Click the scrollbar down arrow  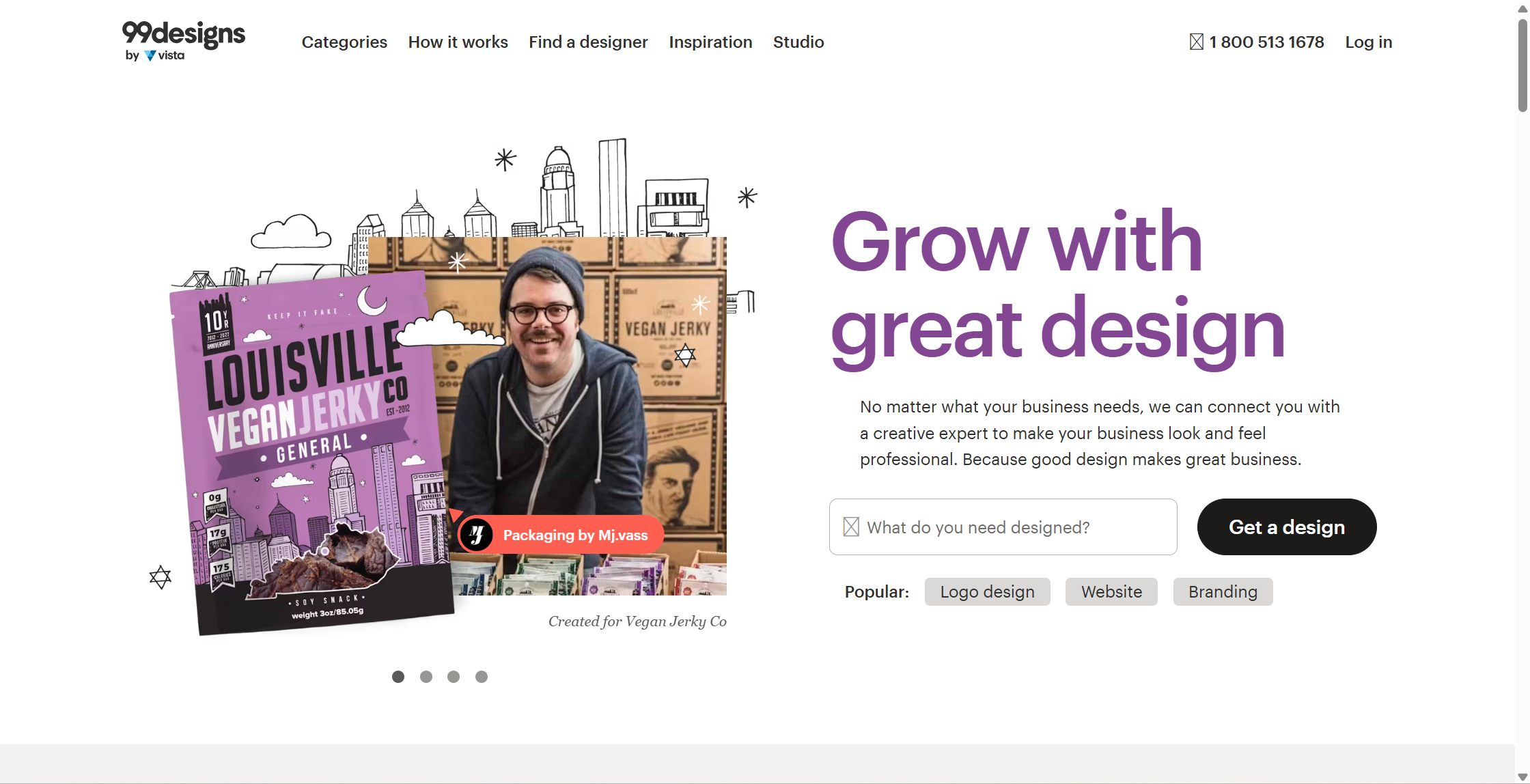click(1522, 777)
